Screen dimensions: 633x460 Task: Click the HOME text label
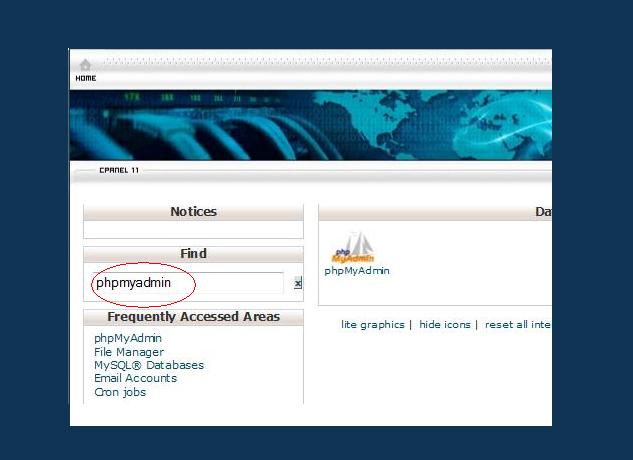click(86, 78)
